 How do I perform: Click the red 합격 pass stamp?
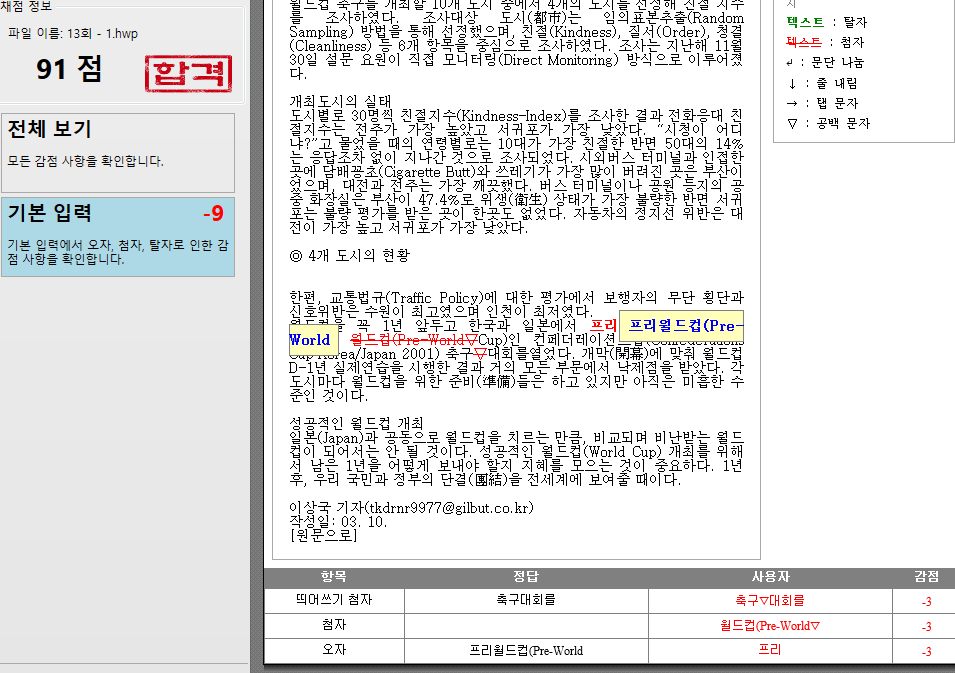pos(188,73)
